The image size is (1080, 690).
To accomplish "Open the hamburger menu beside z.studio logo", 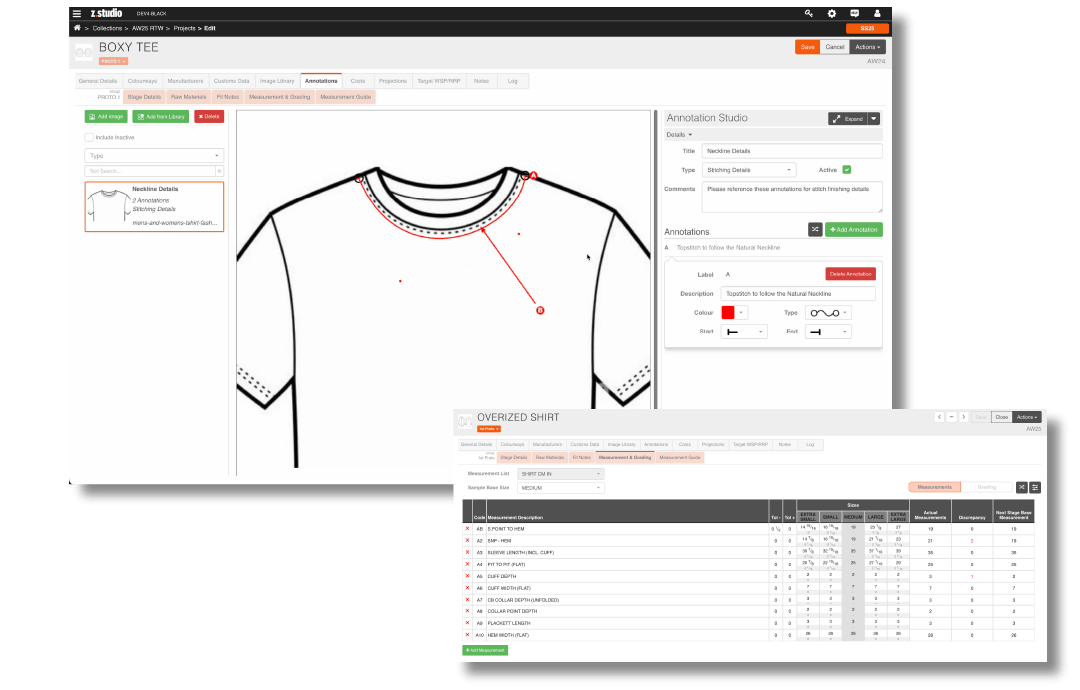I will [77, 13].
